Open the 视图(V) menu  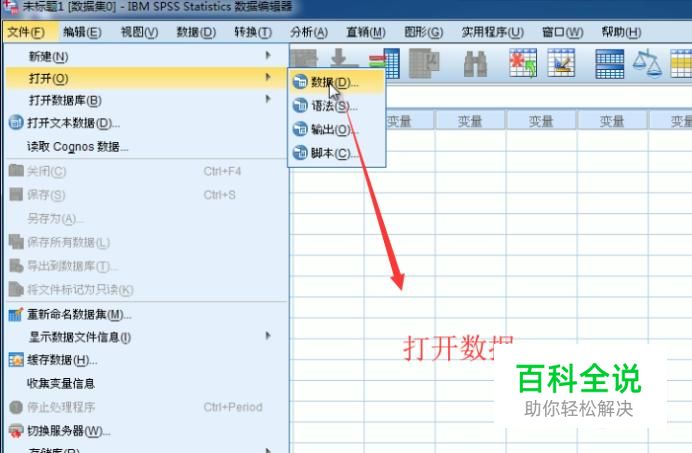139,32
